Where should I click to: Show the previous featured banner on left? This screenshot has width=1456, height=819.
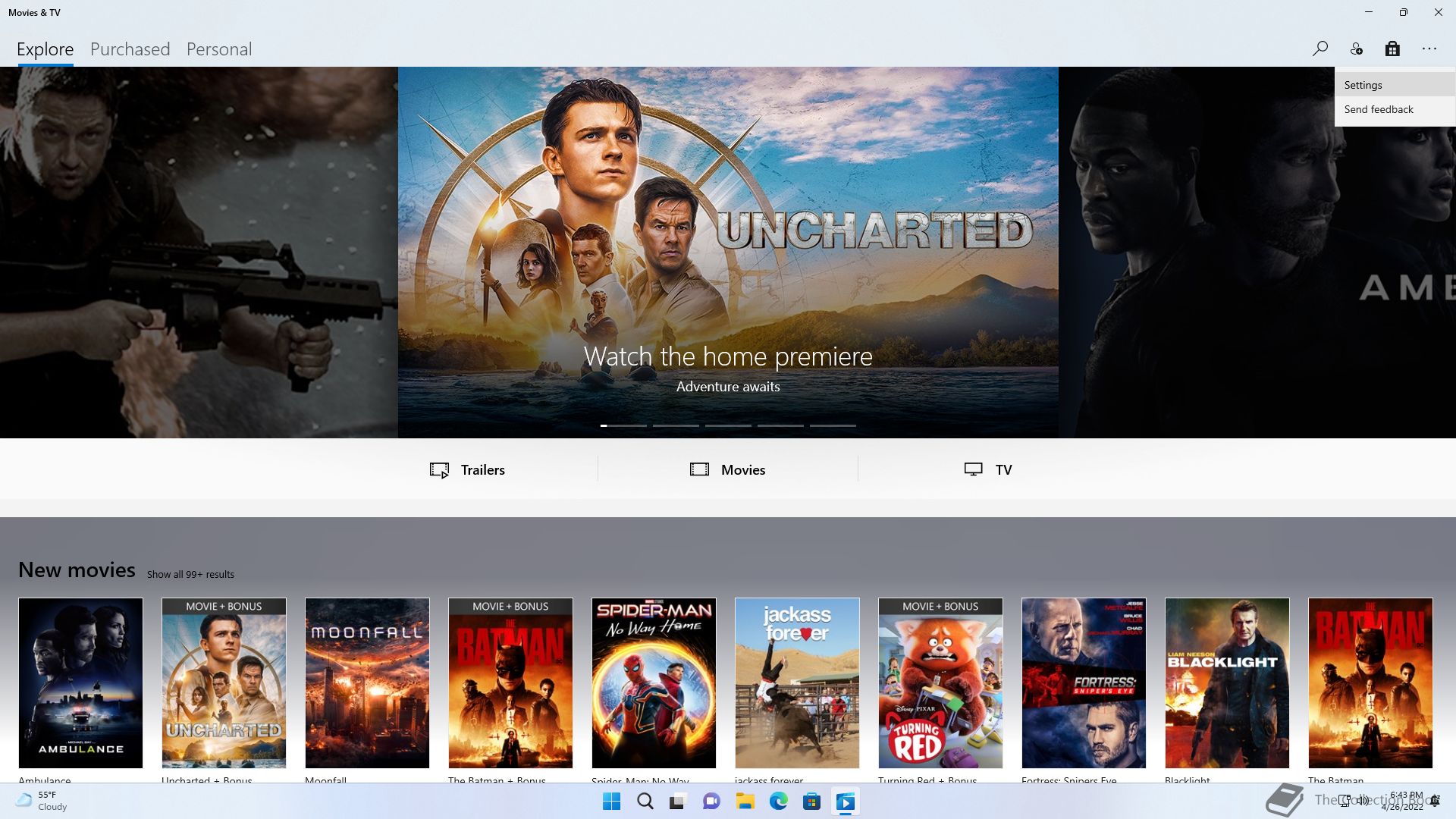199,252
